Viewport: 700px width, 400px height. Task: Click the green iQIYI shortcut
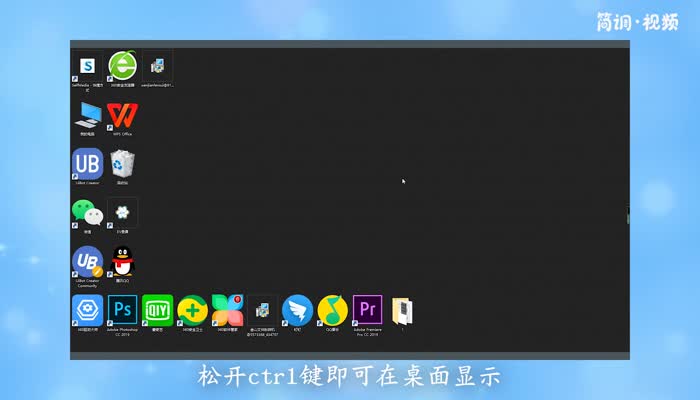(x=157, y=309)
